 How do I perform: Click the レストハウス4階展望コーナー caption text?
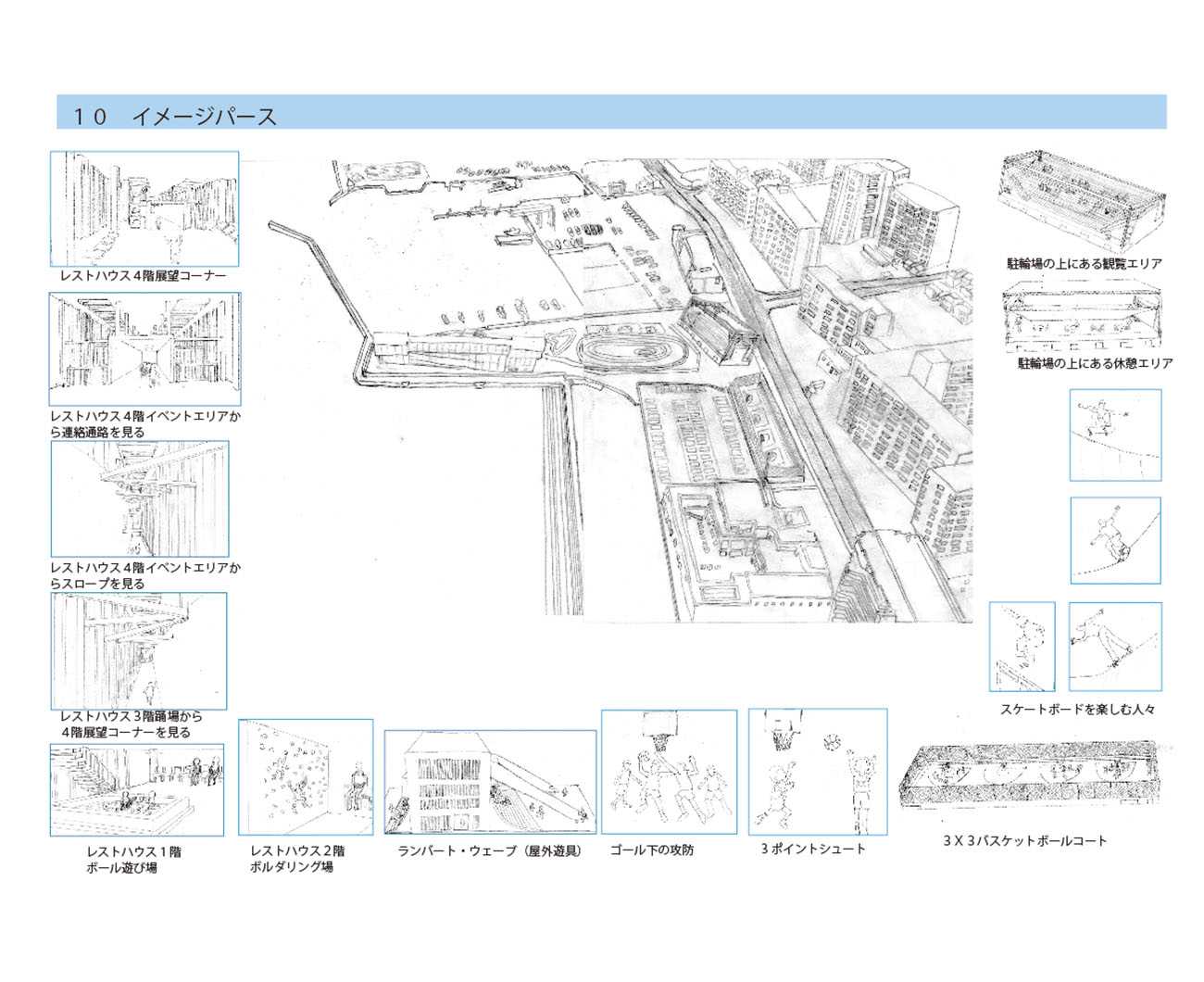143,276
